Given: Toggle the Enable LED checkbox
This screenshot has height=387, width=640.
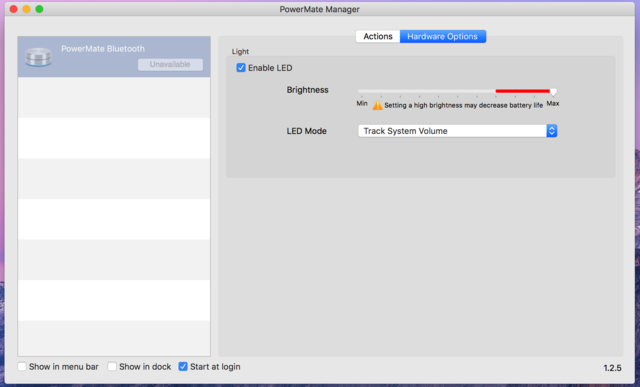Looking at the screenshot, I should 241,68.
